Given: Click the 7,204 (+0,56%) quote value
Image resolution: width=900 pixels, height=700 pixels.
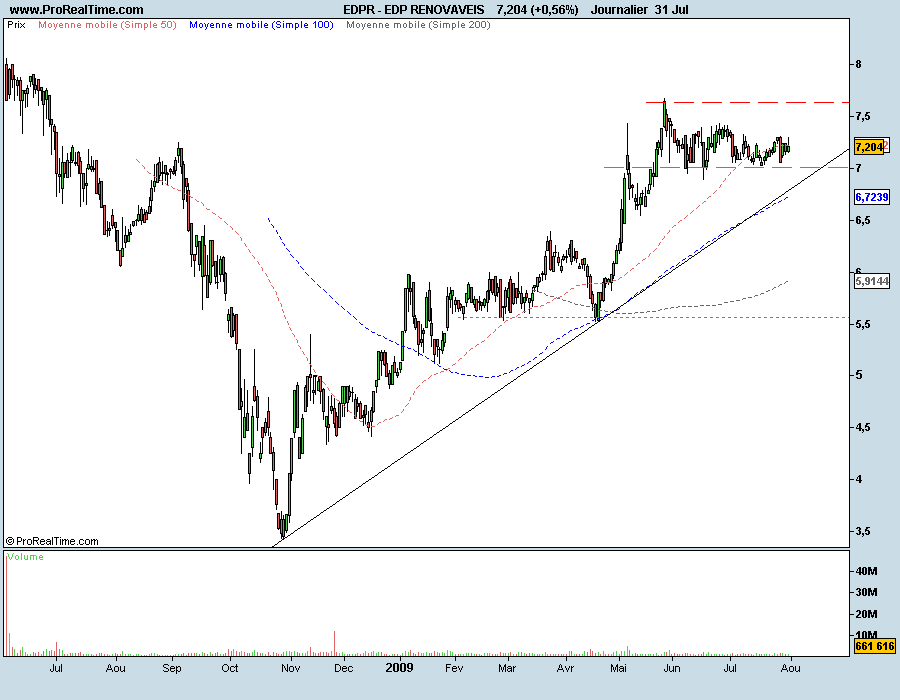Looking at the screenshot, I should coord(537,10).
